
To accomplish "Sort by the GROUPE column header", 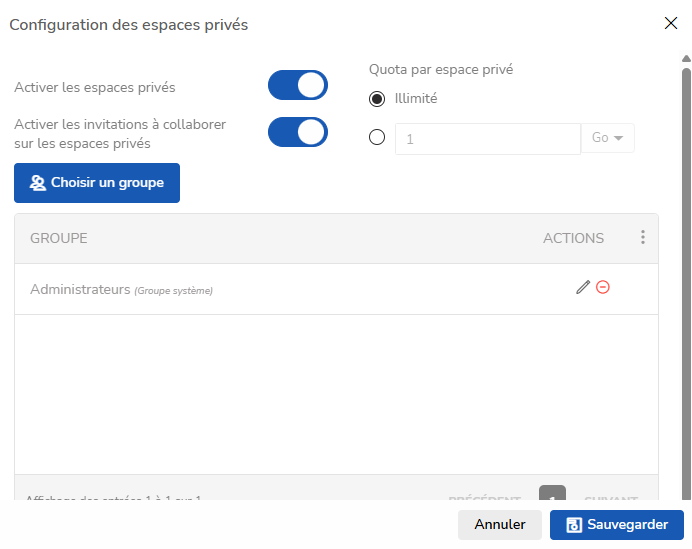I will [59, 238].
